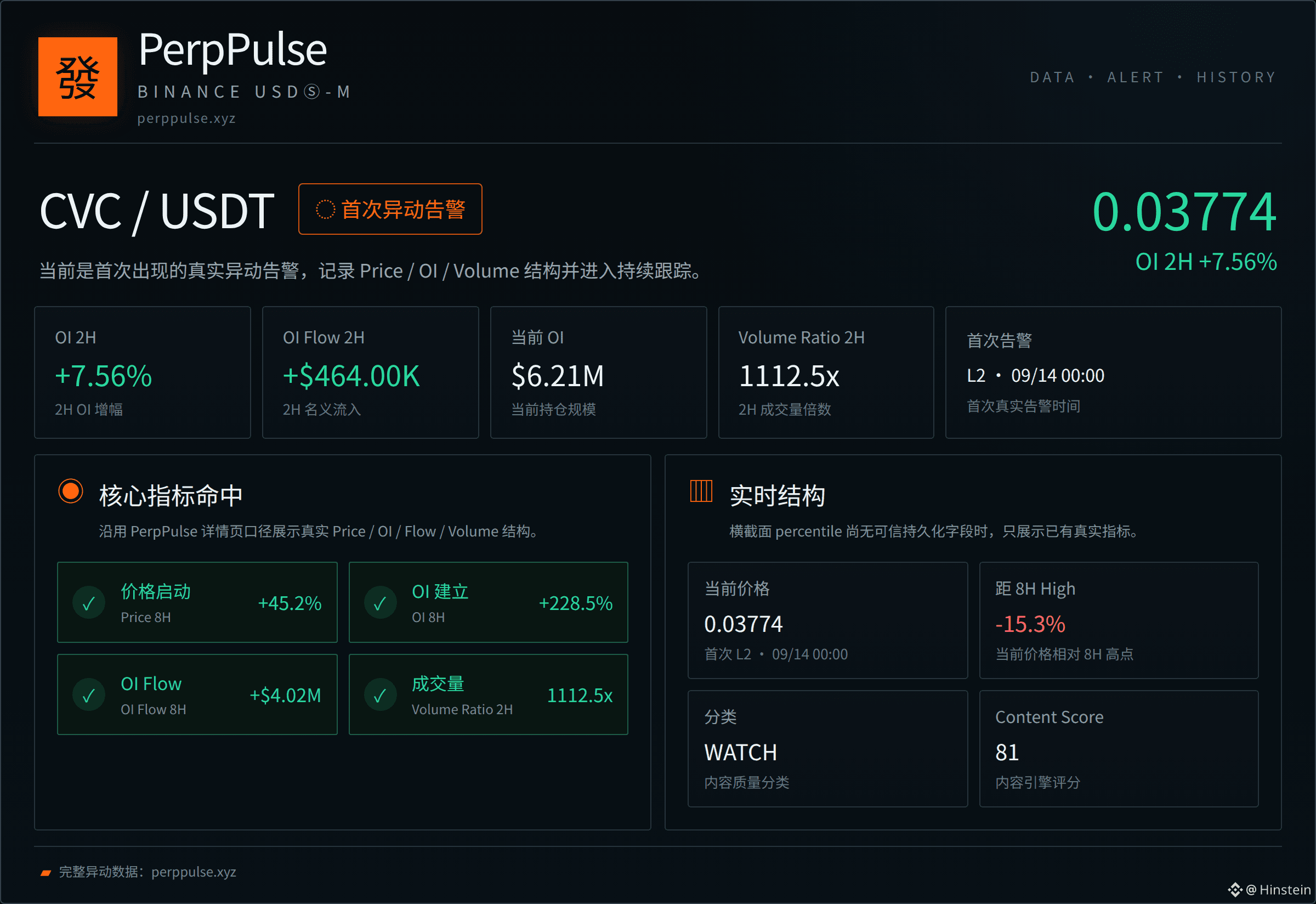Toggle the 价格启动 Price 8H checkmark
Viewport: 1316px width, 904px height.
(89, 603)
